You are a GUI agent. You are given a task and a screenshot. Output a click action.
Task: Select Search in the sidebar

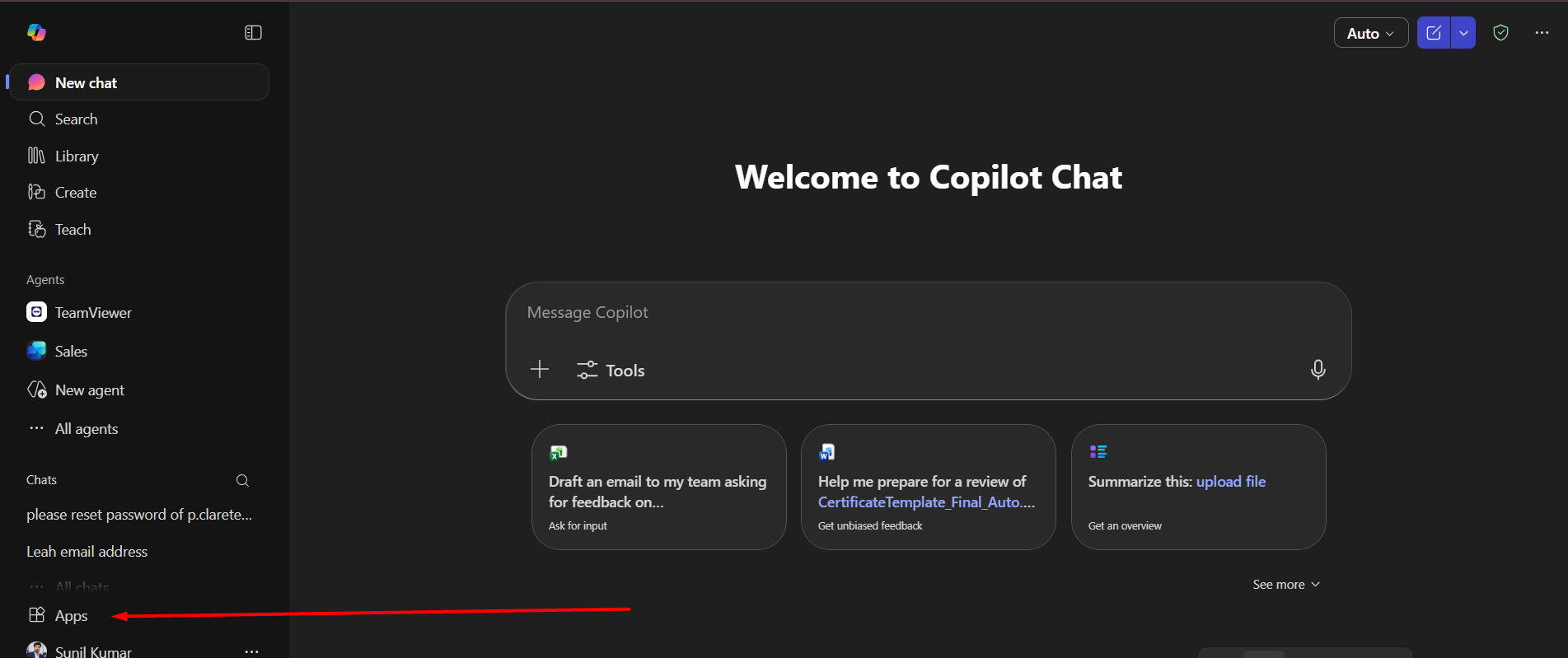click(76, 119)
